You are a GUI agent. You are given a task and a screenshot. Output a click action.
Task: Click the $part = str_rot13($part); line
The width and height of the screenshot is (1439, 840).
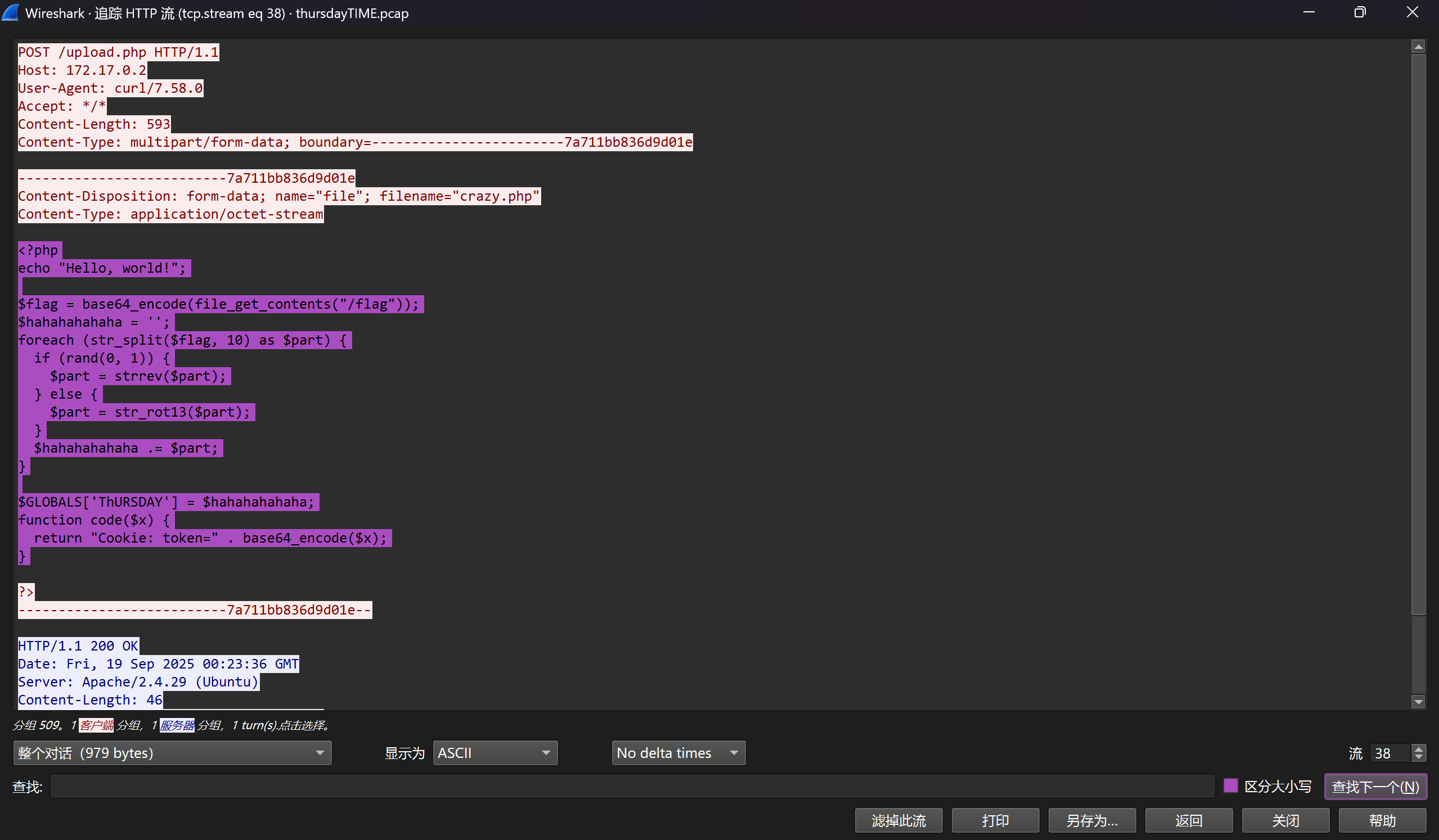click(150, 412)
